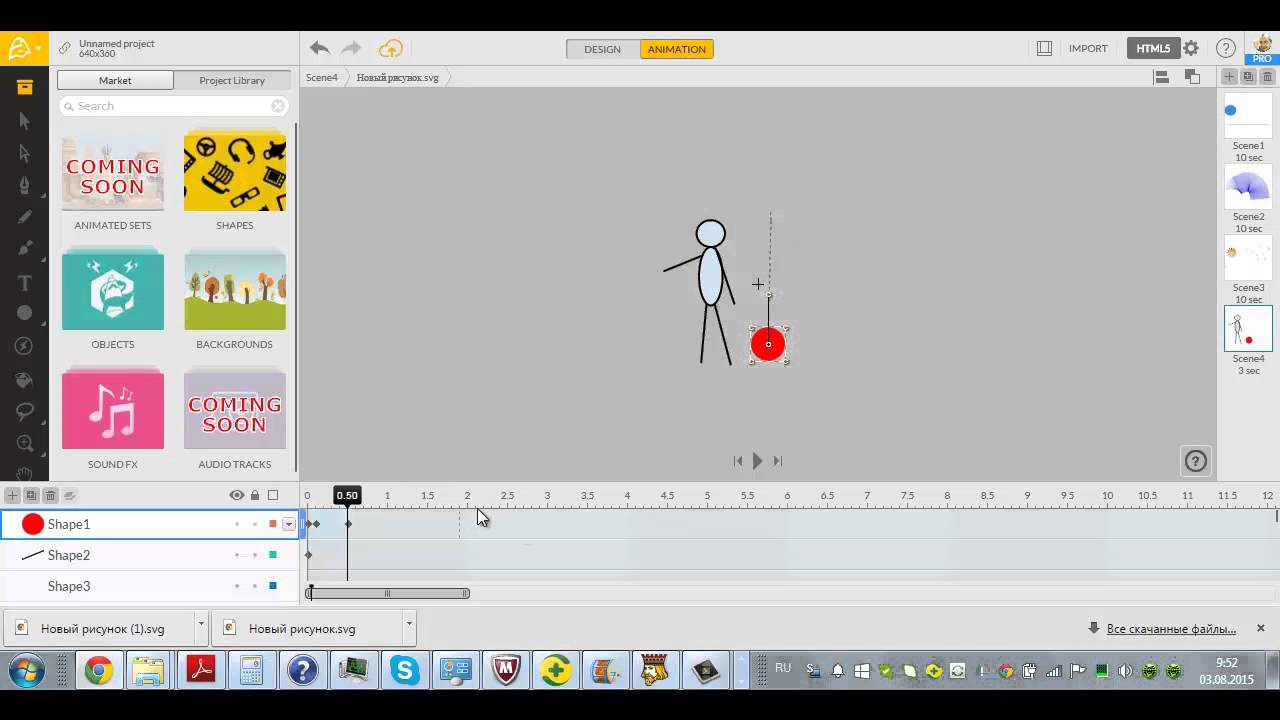Screen dimensions: 1280x720
Task: Toggle visibility of all layers eye icon
Action: [237, 495]
